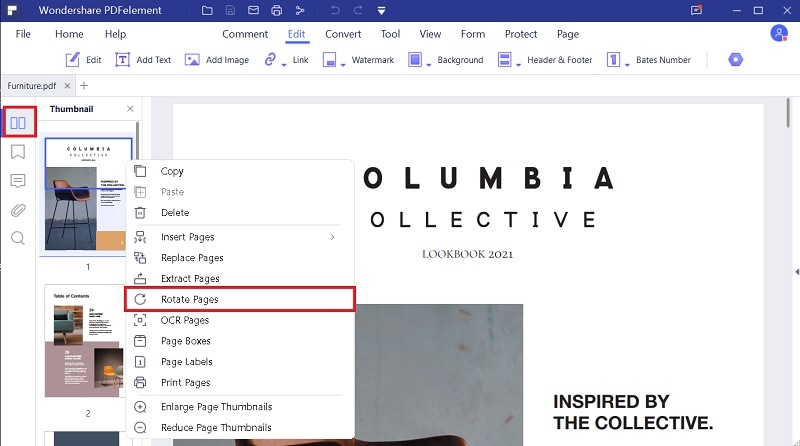Expand the Header & Footer dropdown arrow
This screenshot has height=446, width=800.
tap(518, 65)
